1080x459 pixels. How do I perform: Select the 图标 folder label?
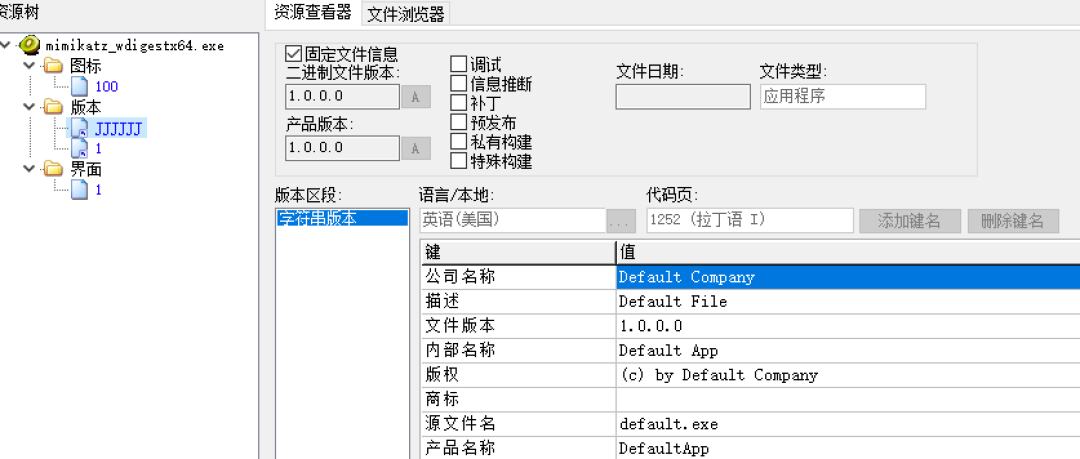coord(85,66)
